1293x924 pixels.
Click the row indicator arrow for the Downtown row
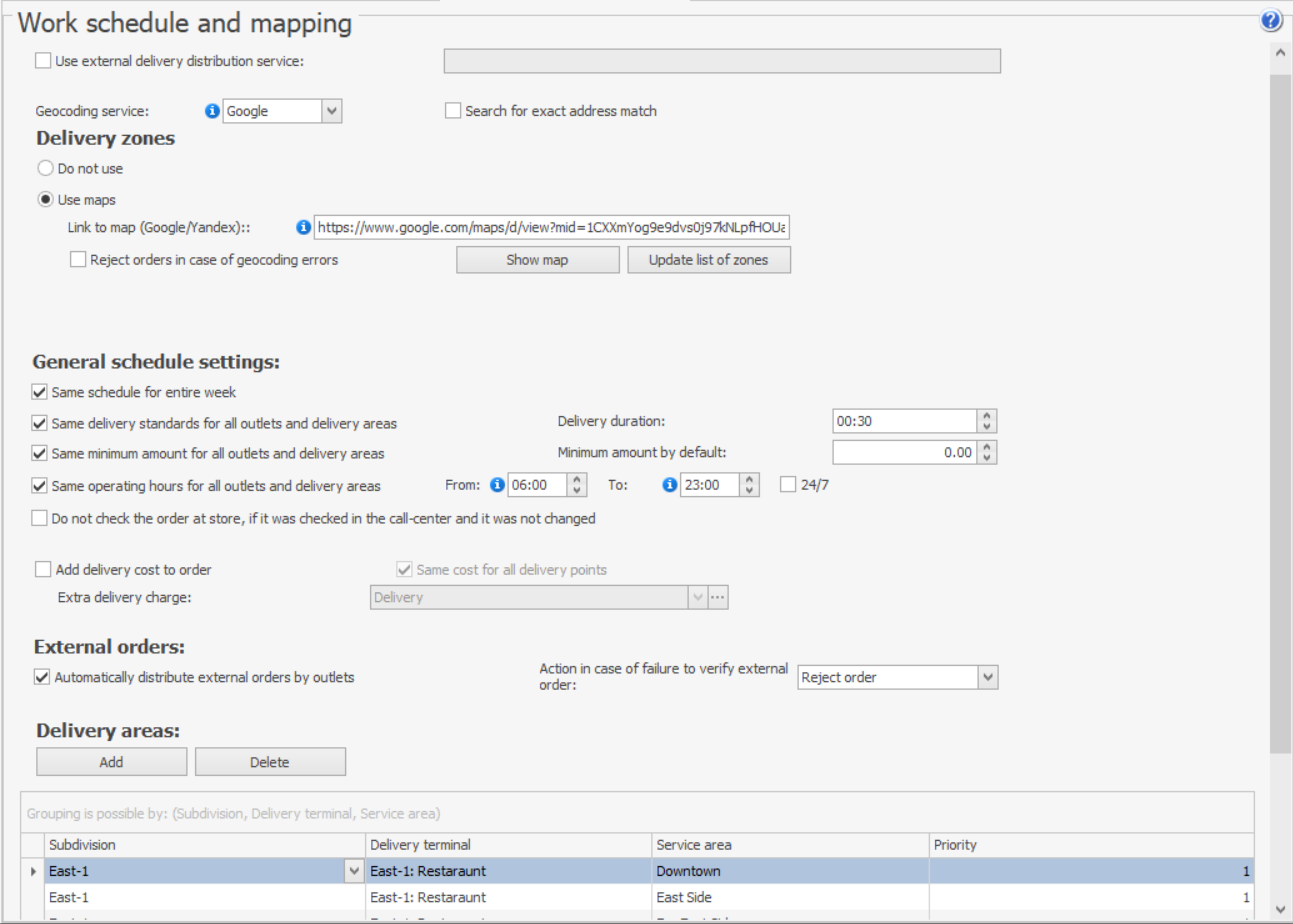click(x=33, y=871)
